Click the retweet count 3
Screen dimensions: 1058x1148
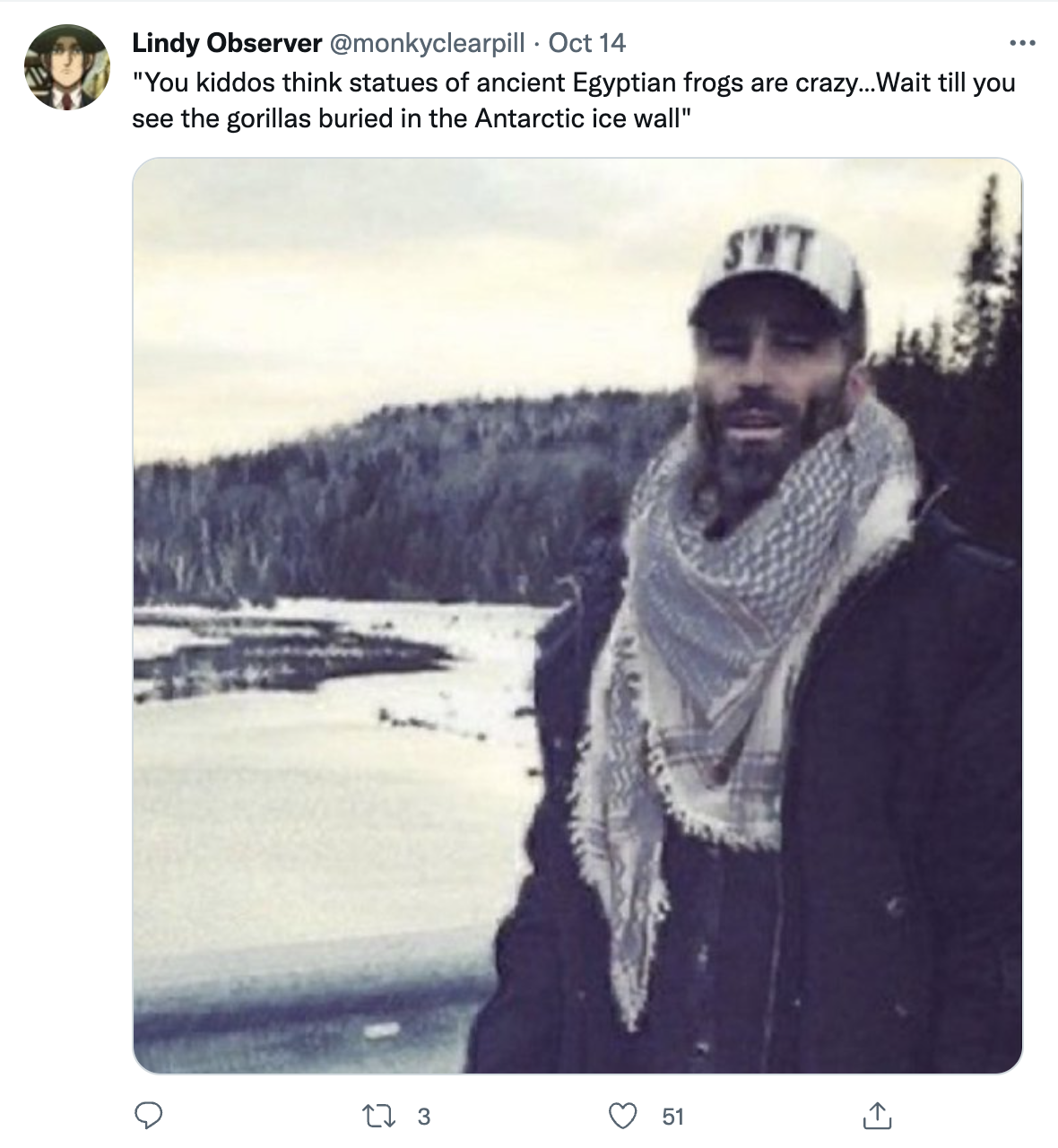coord(424,1117)
